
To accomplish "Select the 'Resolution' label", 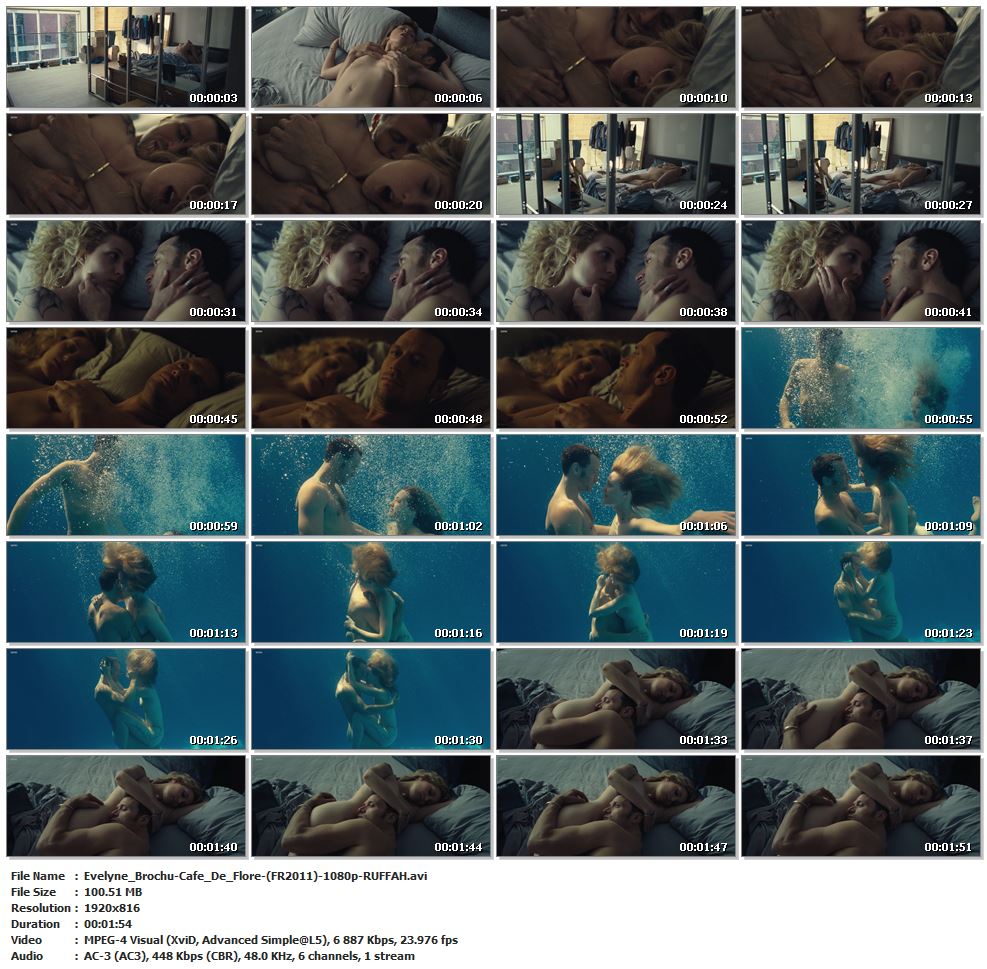I will [x=41, y=908].
